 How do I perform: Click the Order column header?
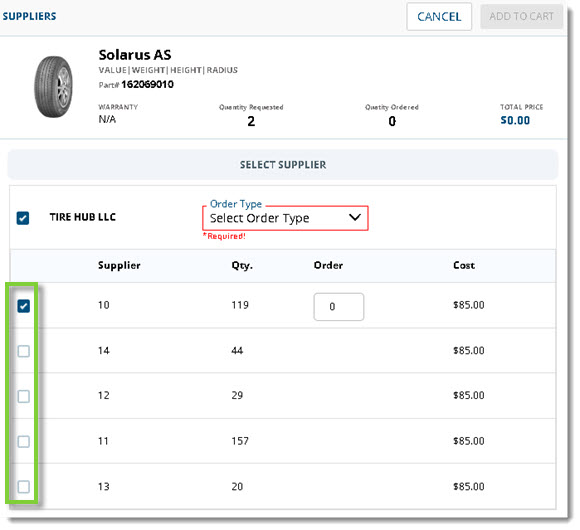coord(328,265)
